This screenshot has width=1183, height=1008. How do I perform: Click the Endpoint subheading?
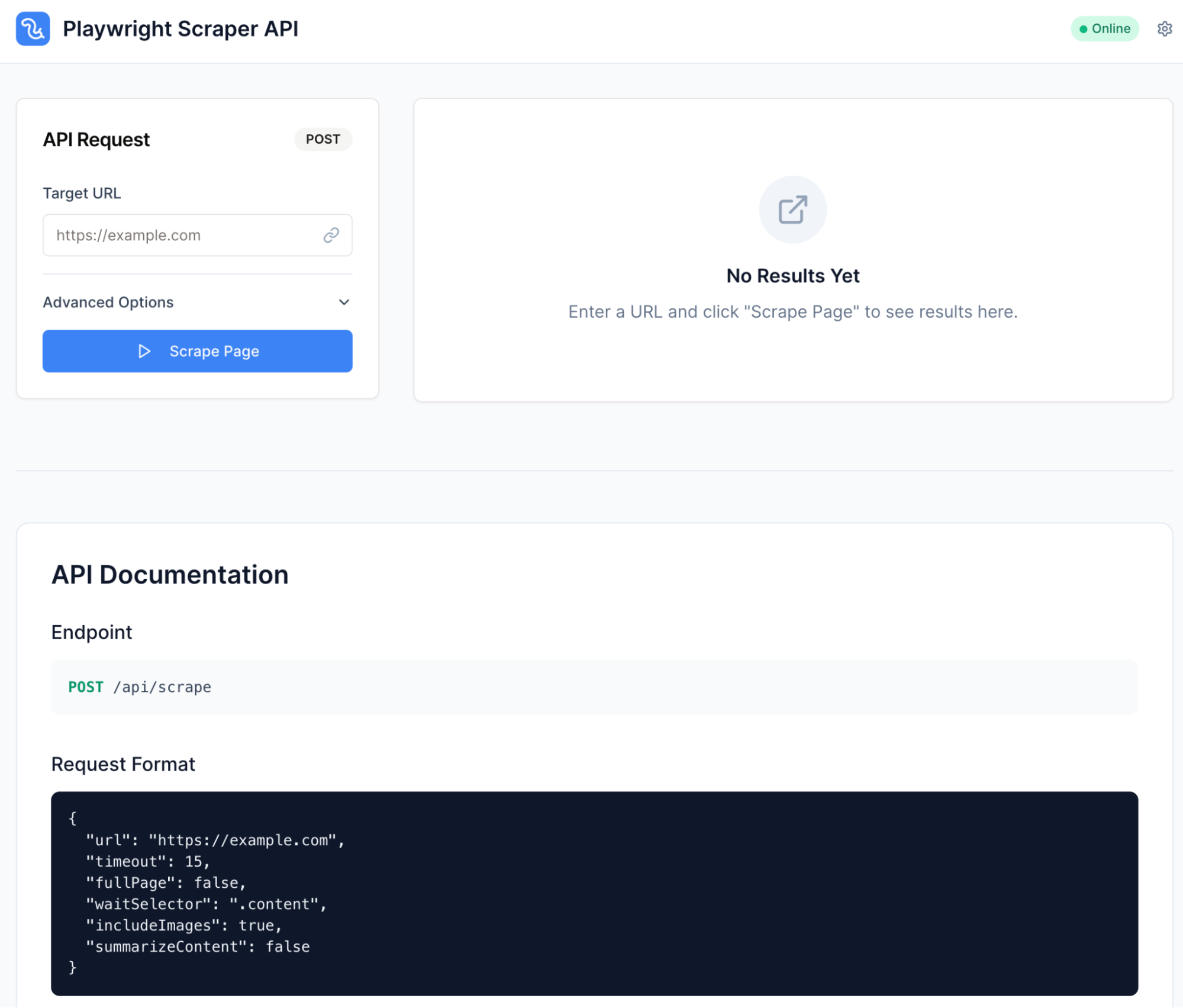point(92,632)
